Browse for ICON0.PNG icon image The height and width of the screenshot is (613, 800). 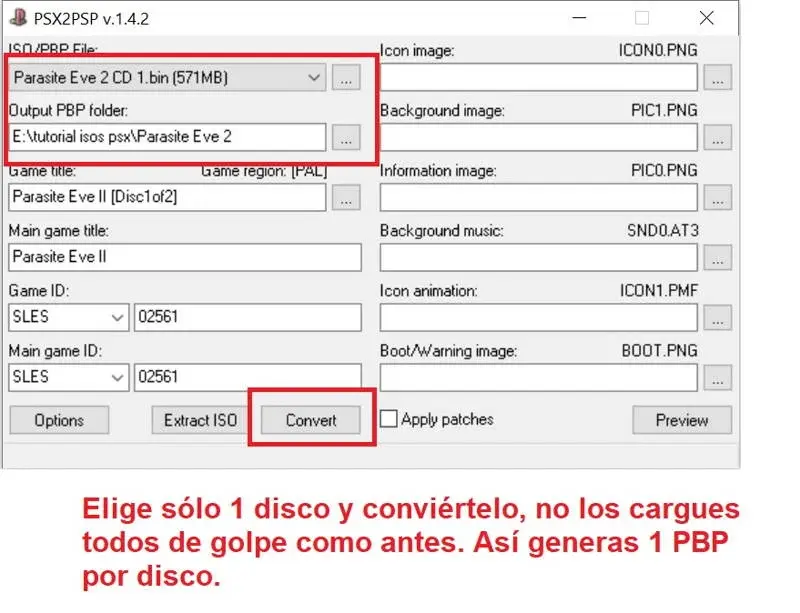(717, 77)
